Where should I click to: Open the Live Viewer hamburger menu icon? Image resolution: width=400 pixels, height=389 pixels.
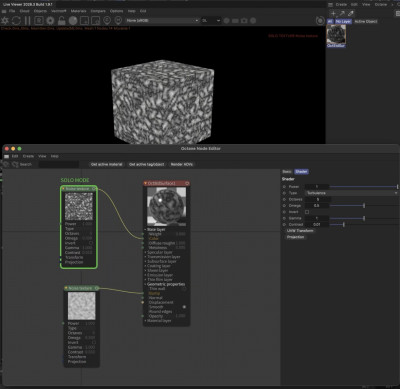coord(4,11)
